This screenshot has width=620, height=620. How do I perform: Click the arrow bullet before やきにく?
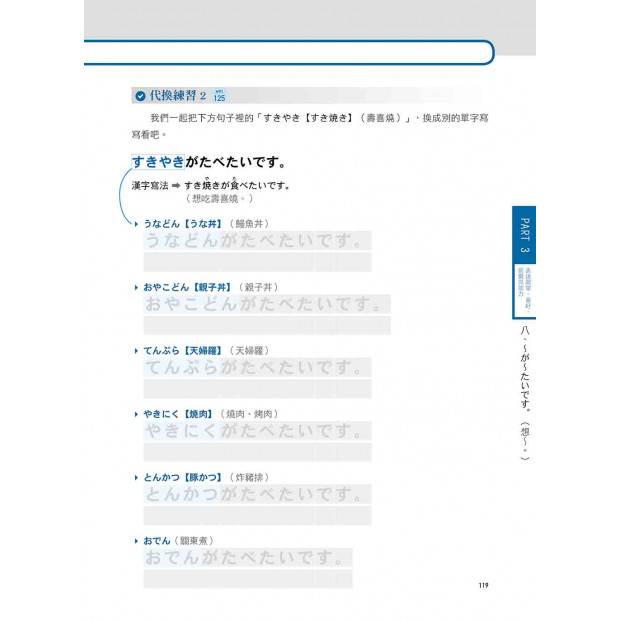(x=136, y=414)
